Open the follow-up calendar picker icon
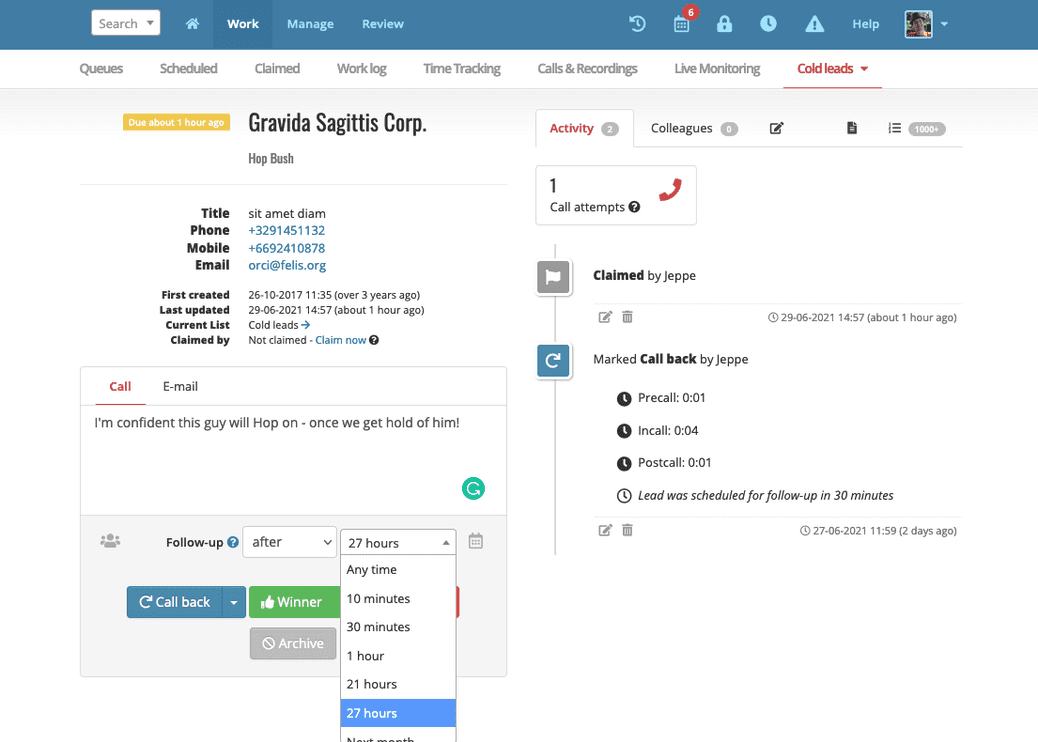 coord(475,541)
